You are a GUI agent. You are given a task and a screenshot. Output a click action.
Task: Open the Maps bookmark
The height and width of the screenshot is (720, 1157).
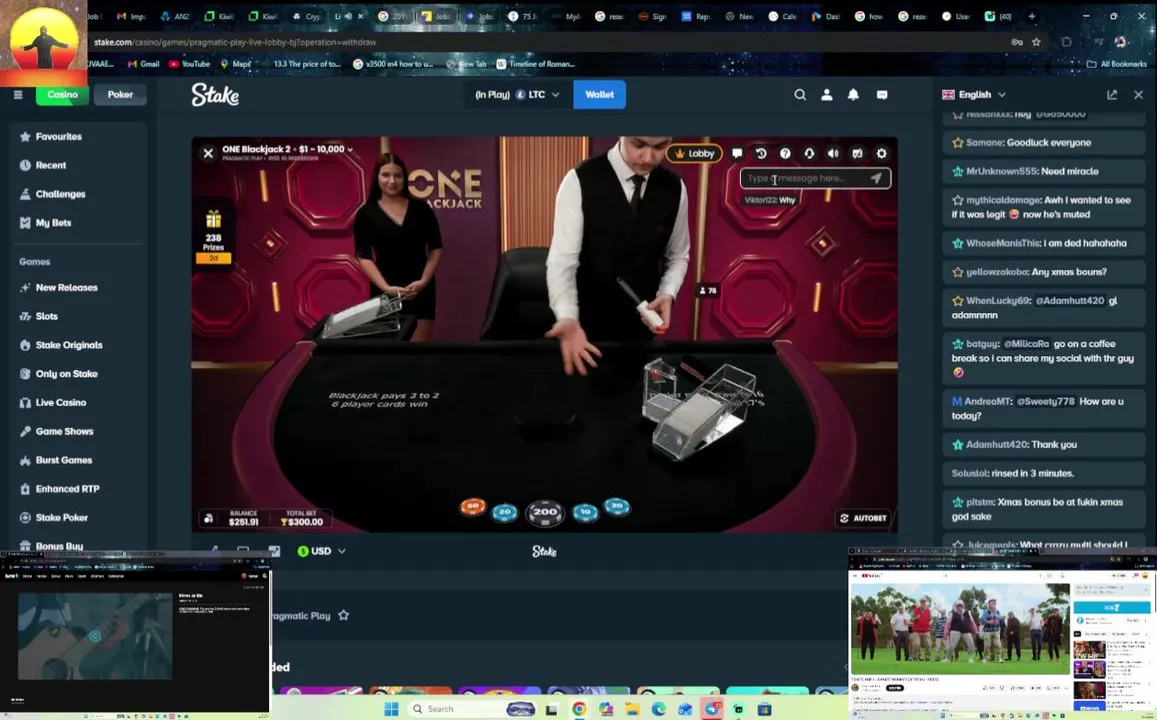pos(235,64)
